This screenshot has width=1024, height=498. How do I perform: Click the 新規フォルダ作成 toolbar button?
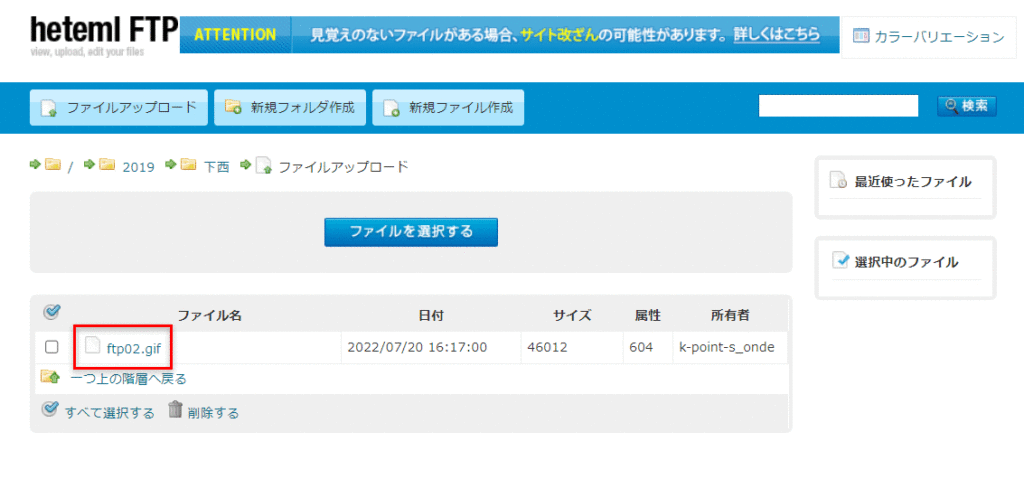pos(290,108)
